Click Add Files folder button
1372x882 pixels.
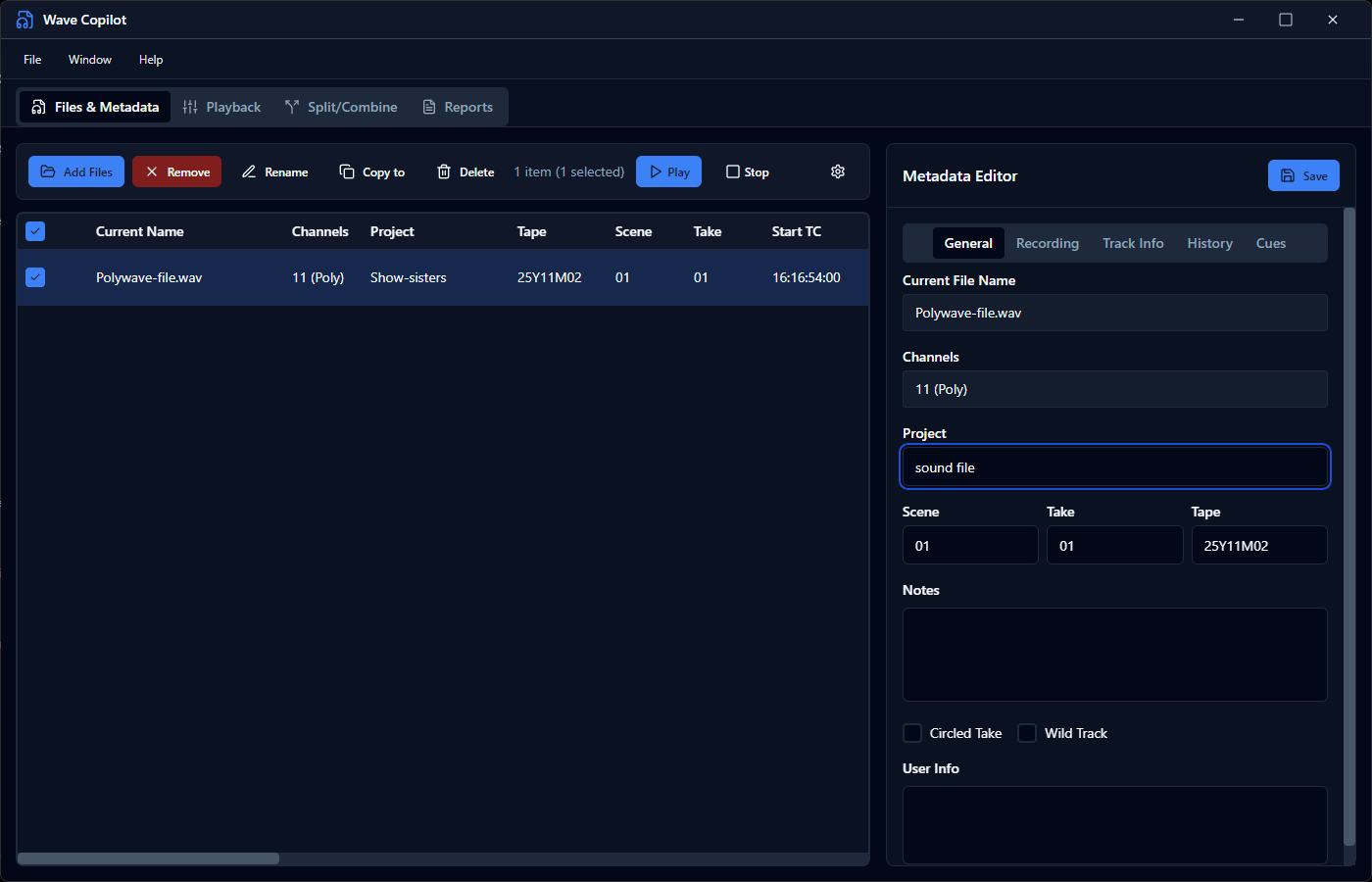76,171
